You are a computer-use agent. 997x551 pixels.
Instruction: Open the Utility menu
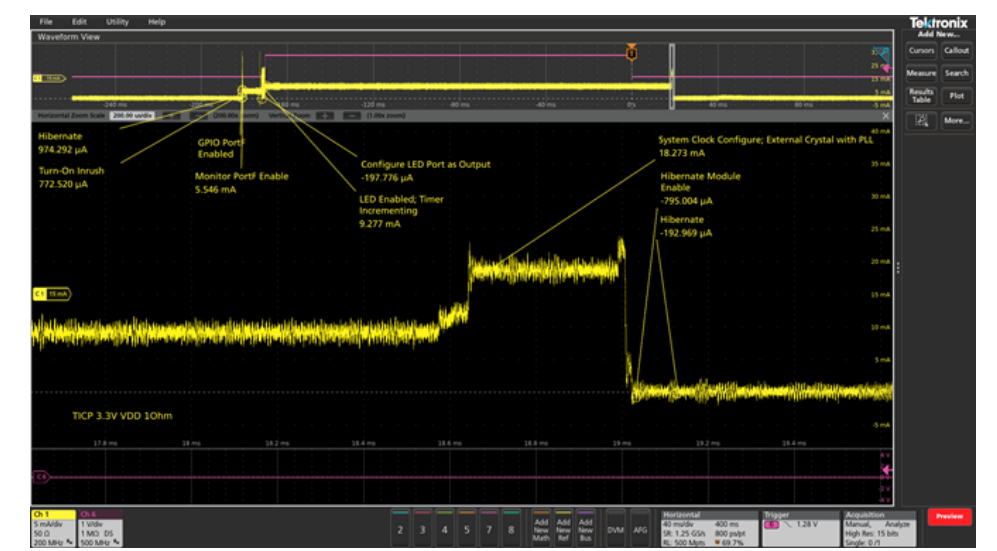(x=117, y=22)
